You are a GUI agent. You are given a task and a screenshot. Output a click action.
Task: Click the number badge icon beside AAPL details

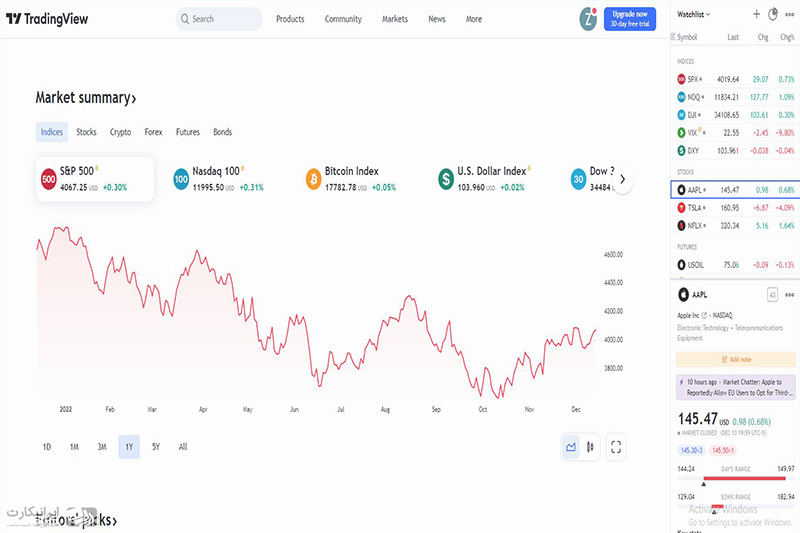tap(772, 295)
